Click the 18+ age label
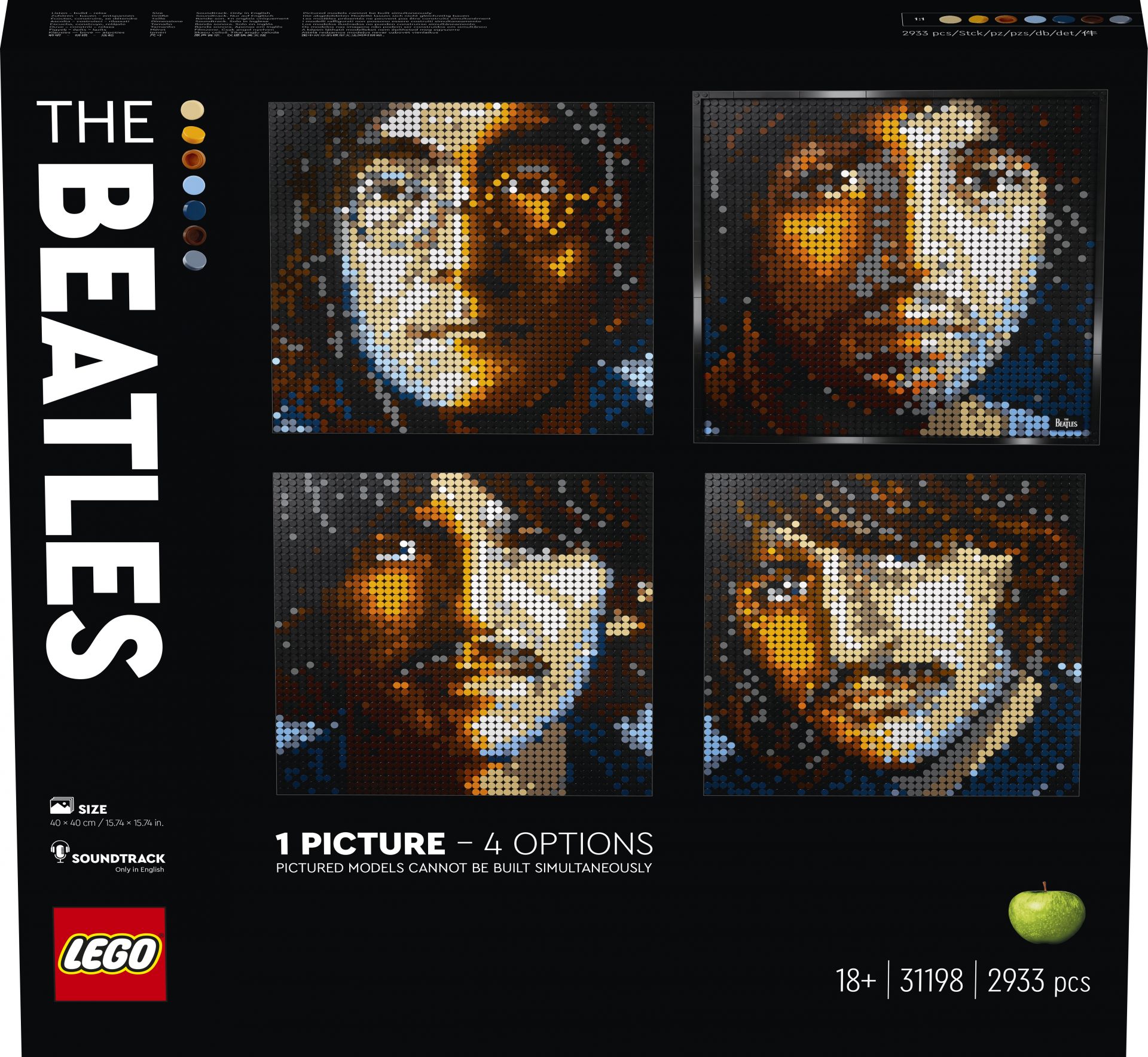Image resolution: width=1148 pixels, height=1057 pixels. coord(856,981)
